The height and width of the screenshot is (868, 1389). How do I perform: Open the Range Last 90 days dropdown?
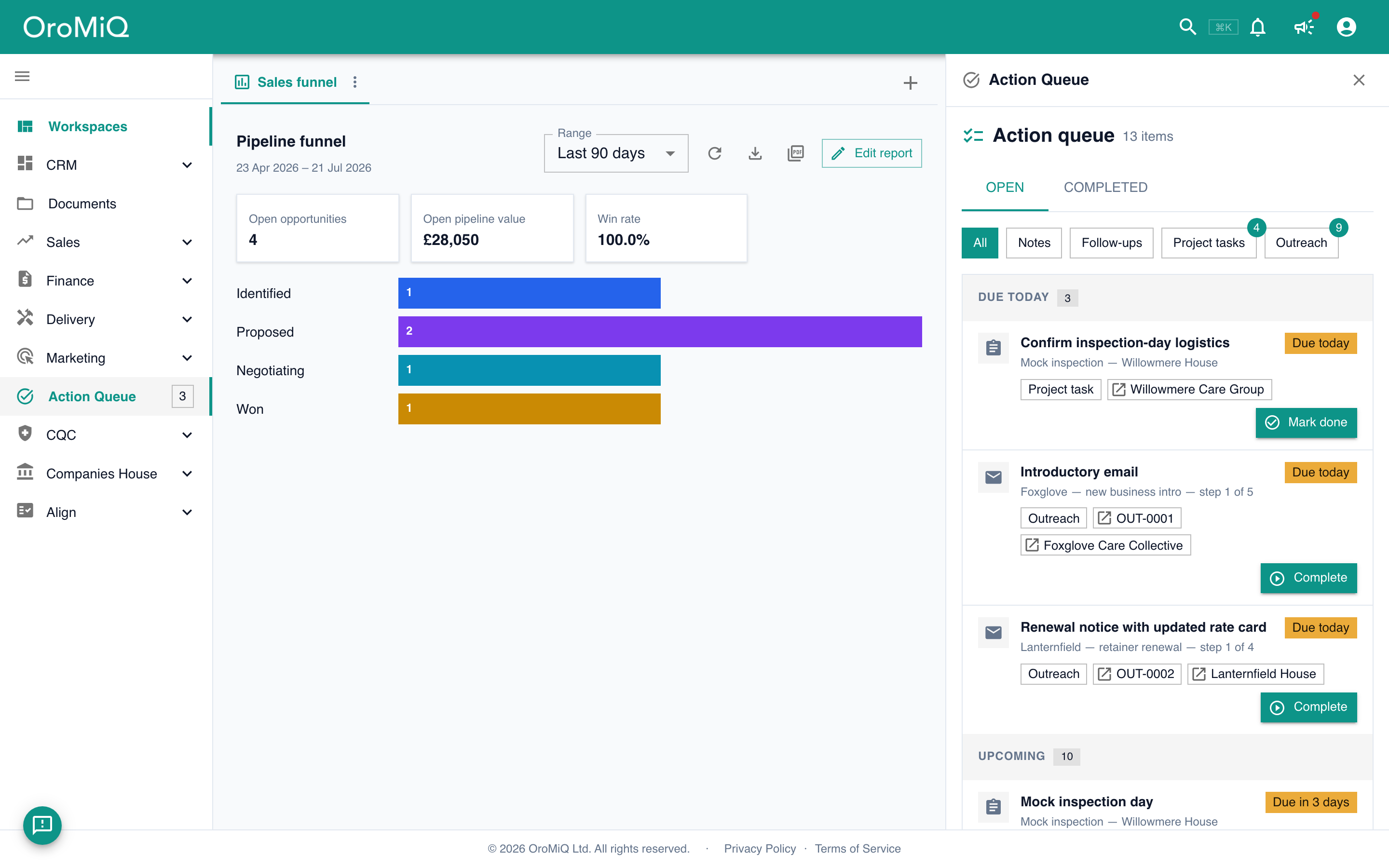click(x=616, y=153)
